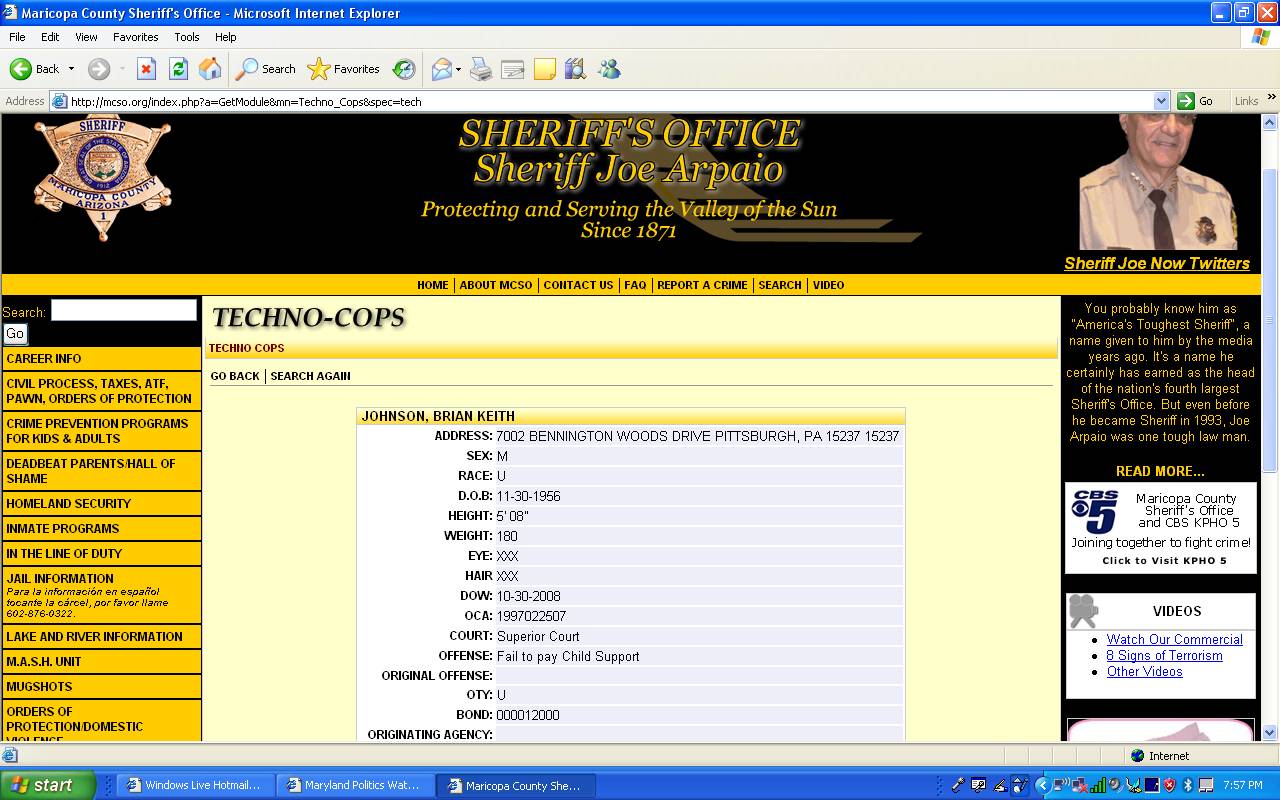Click the sidebar Search text field

tap(124, 310)
